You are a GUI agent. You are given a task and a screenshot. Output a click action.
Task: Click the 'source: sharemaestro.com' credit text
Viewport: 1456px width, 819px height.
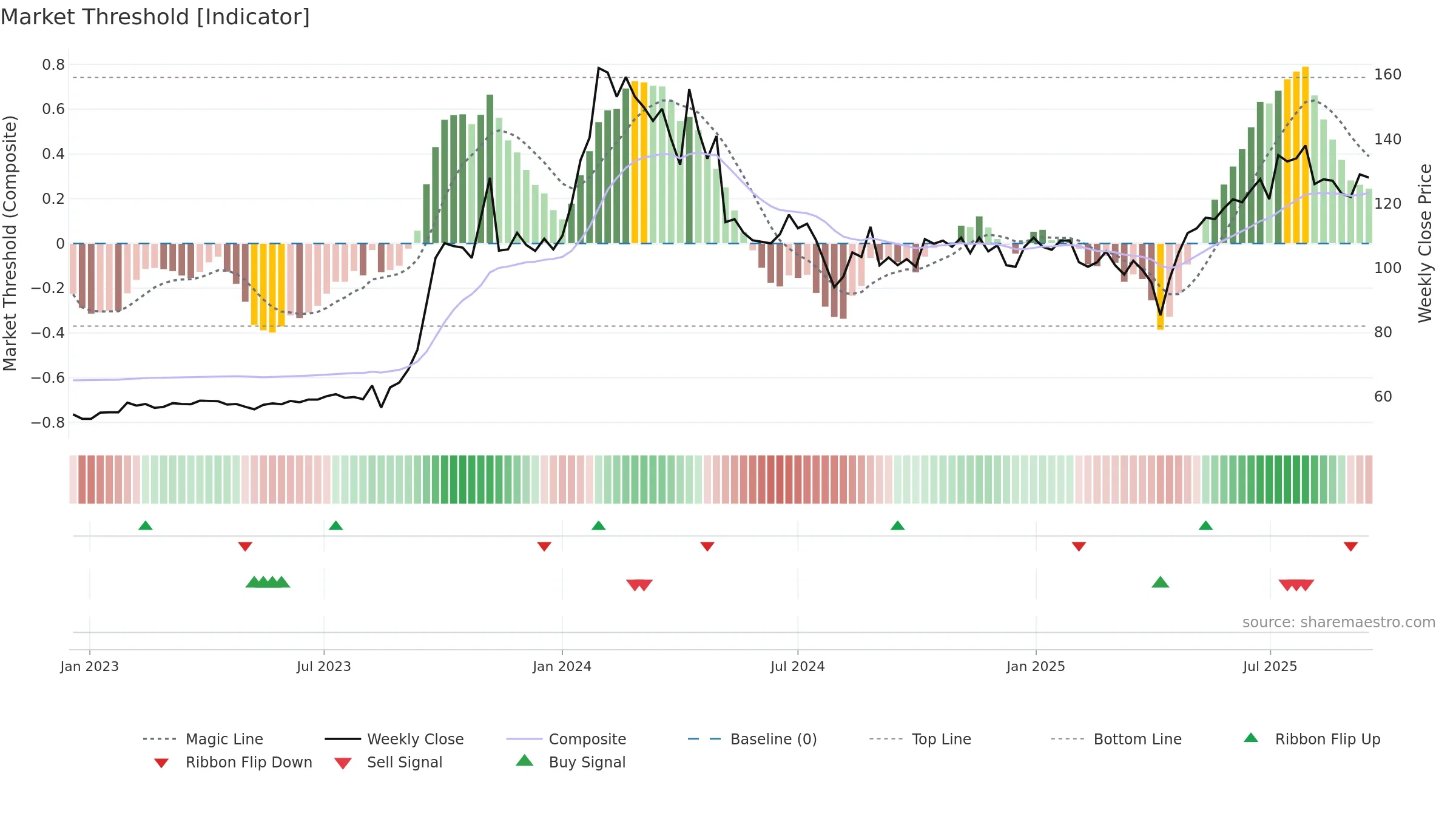pyautogui.click(x=1339, y=622)
